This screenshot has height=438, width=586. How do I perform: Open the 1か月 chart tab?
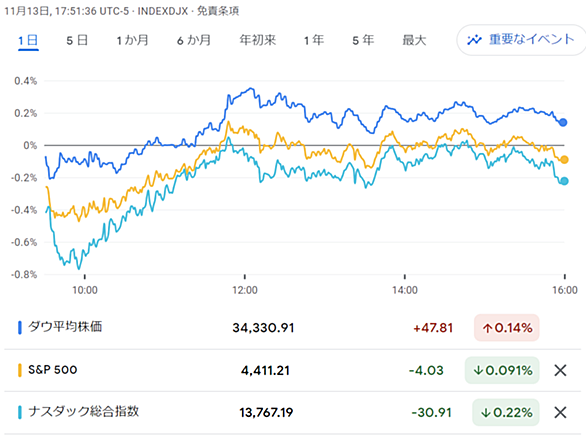(132, 40)
